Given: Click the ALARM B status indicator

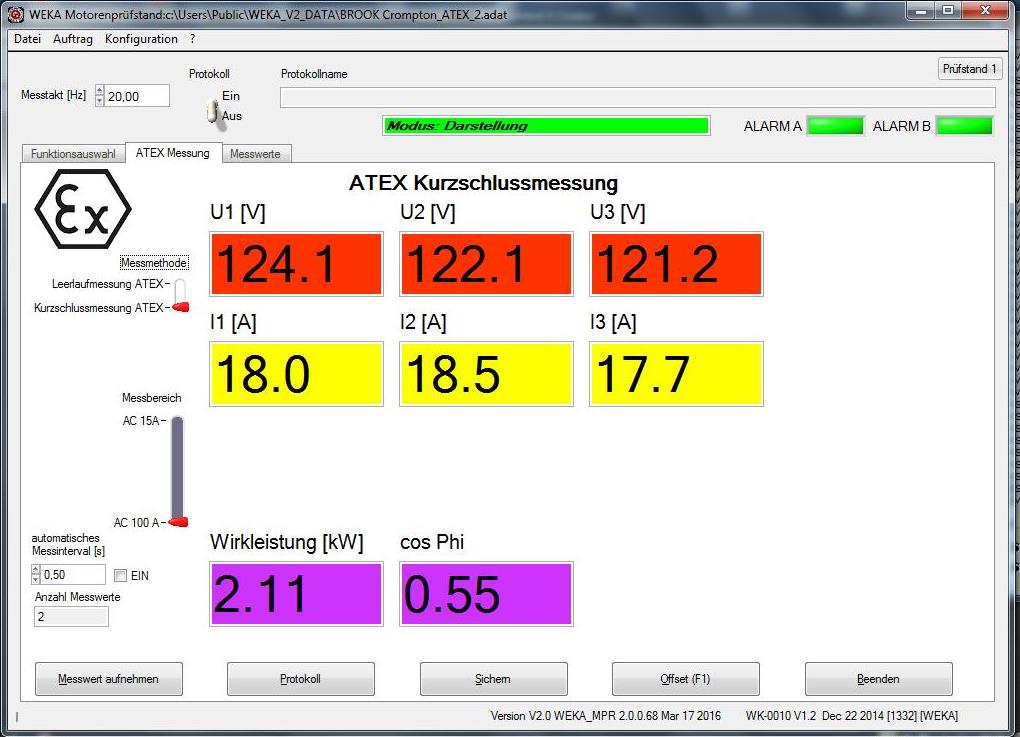Looking at the screenshot, I should coord(965,125).
